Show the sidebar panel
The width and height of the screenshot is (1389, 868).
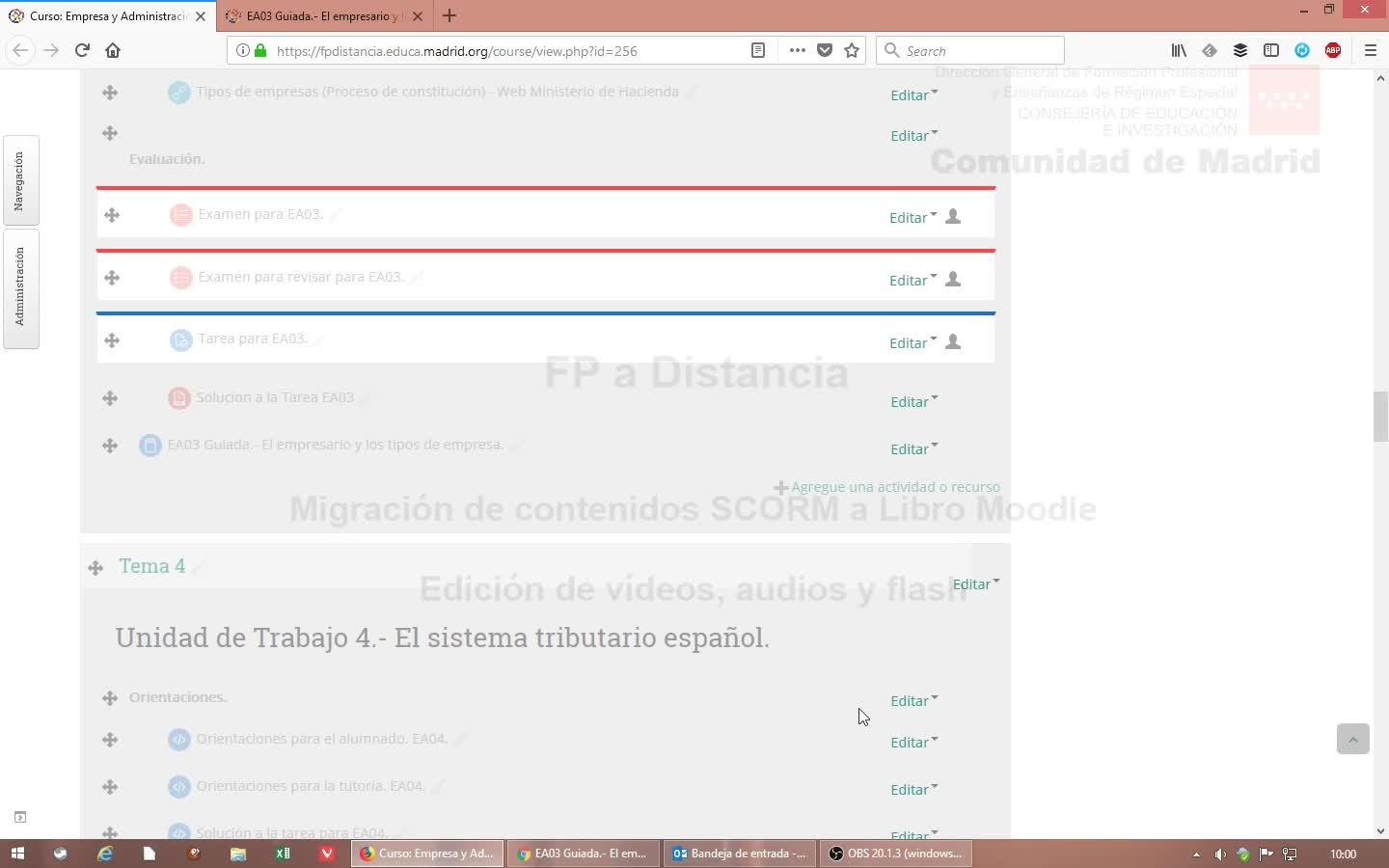point(1271,50)
